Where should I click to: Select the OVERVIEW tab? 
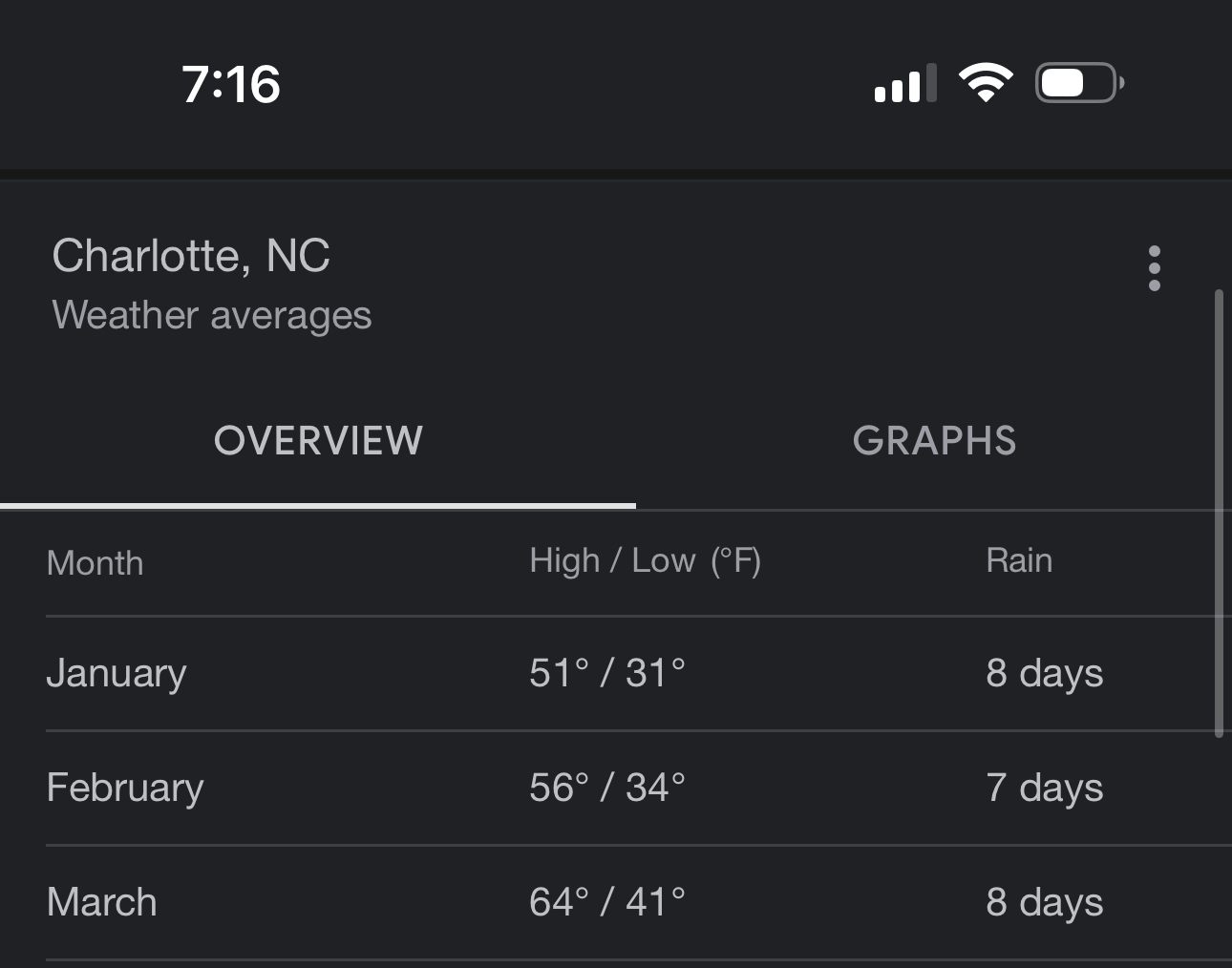318,441
